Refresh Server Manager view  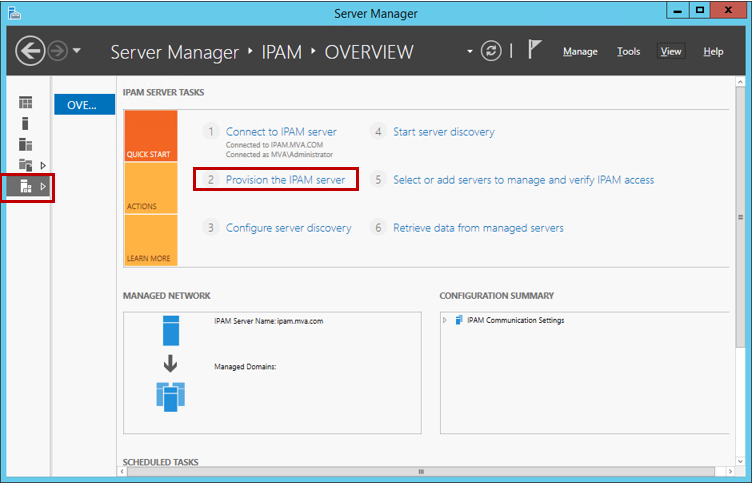click(491, 51)
